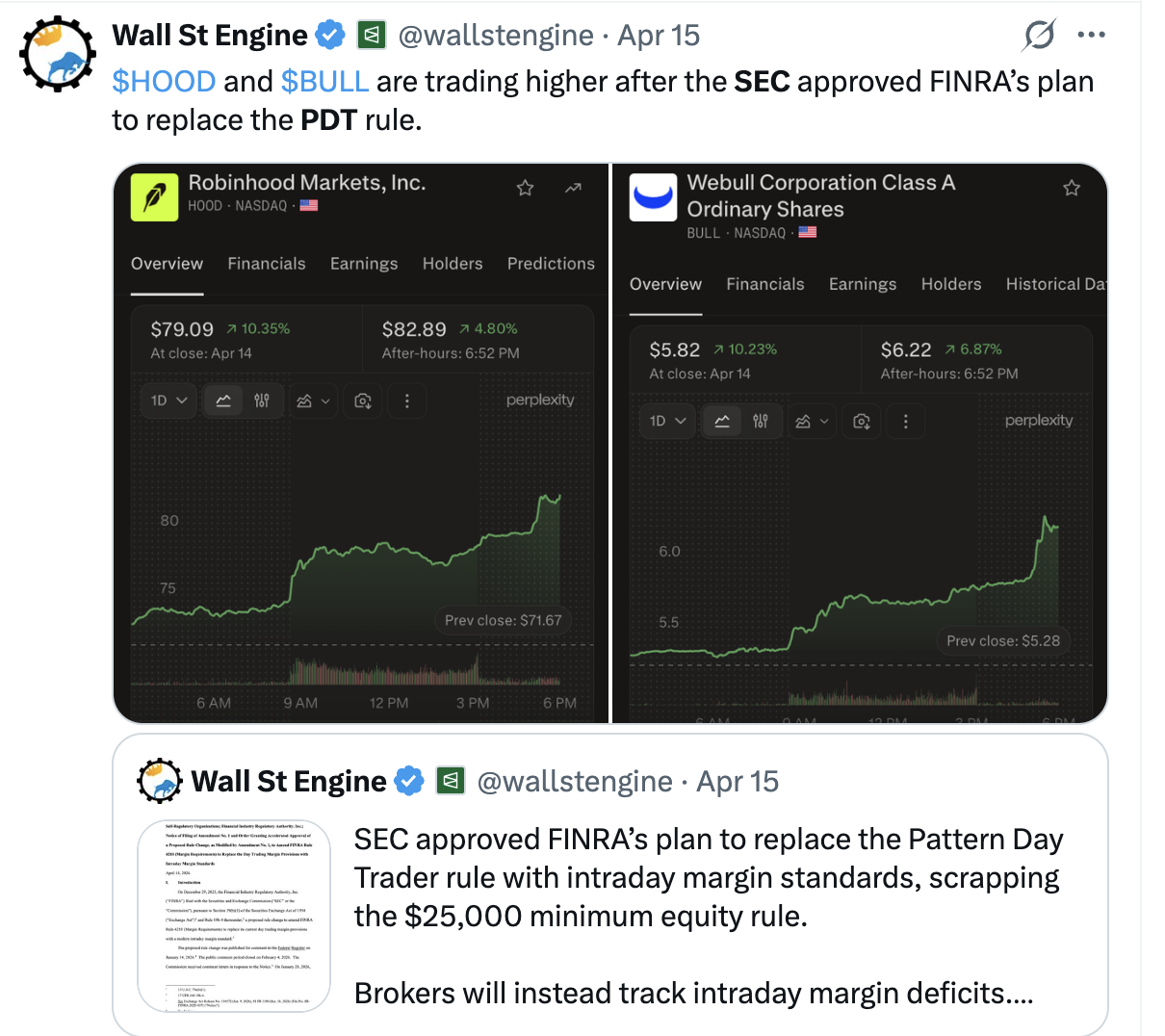Expand the 1D range selector on Webull chart

click(x=667, y=421)
